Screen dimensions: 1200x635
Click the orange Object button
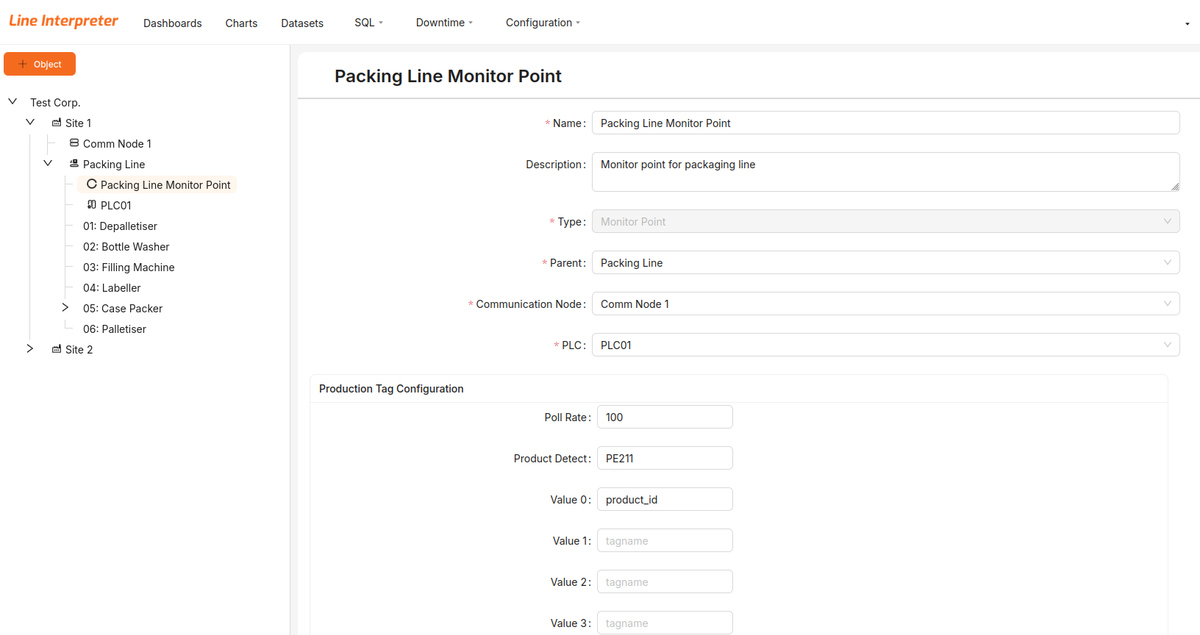click(x=39, y=63)
